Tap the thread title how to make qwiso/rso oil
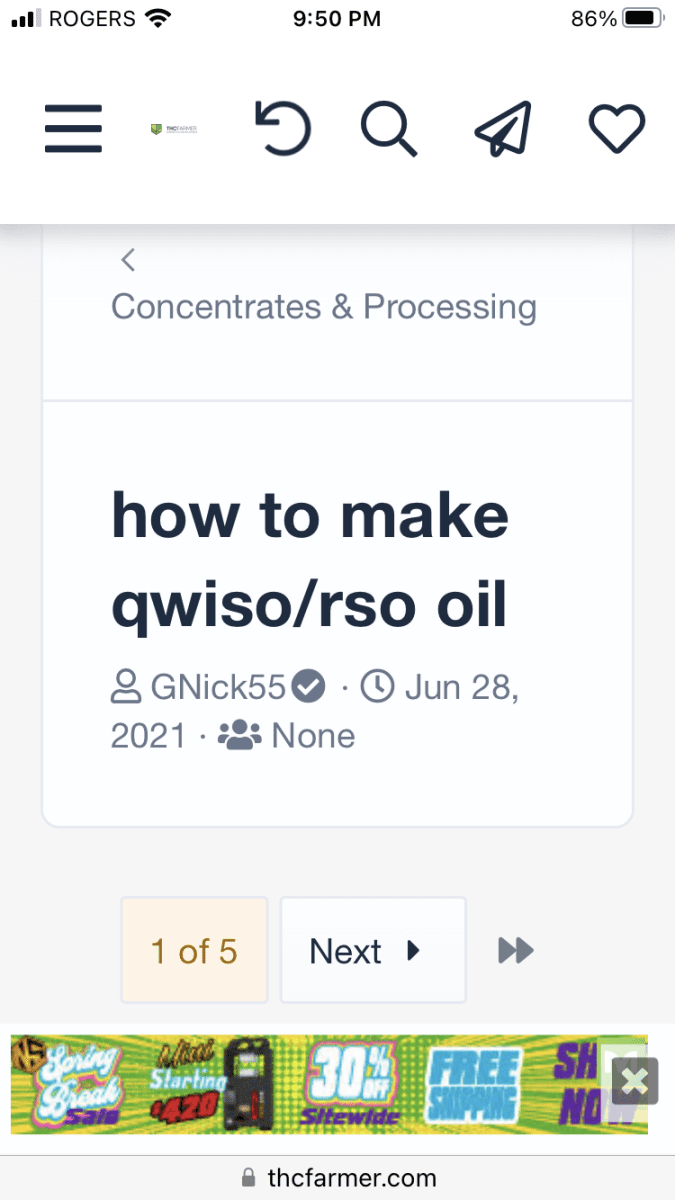This screenshot has width=675, height=1200. coord(310,560)
